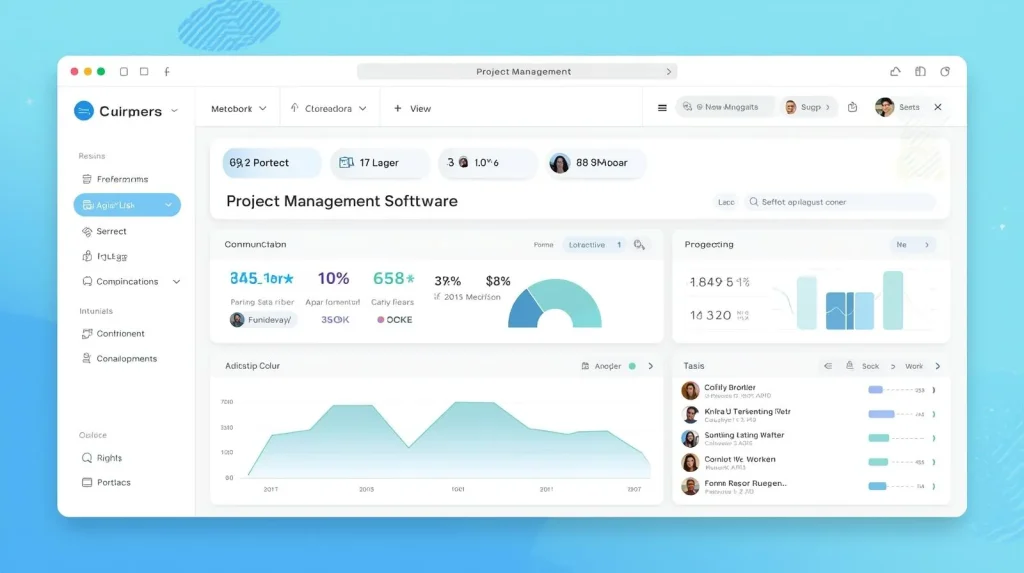
Task: Click Comiot IVe Worken task name
Action: [740, 459]
